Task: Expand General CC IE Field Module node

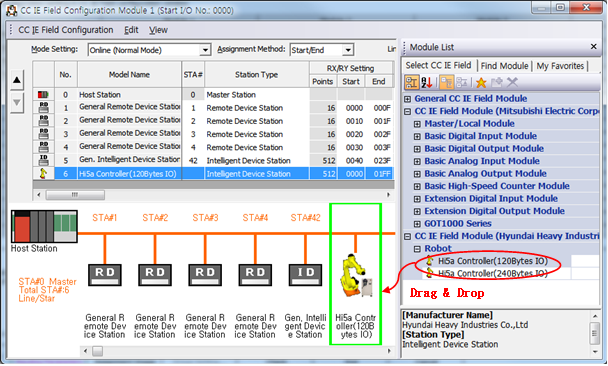Action: [407, 99]
